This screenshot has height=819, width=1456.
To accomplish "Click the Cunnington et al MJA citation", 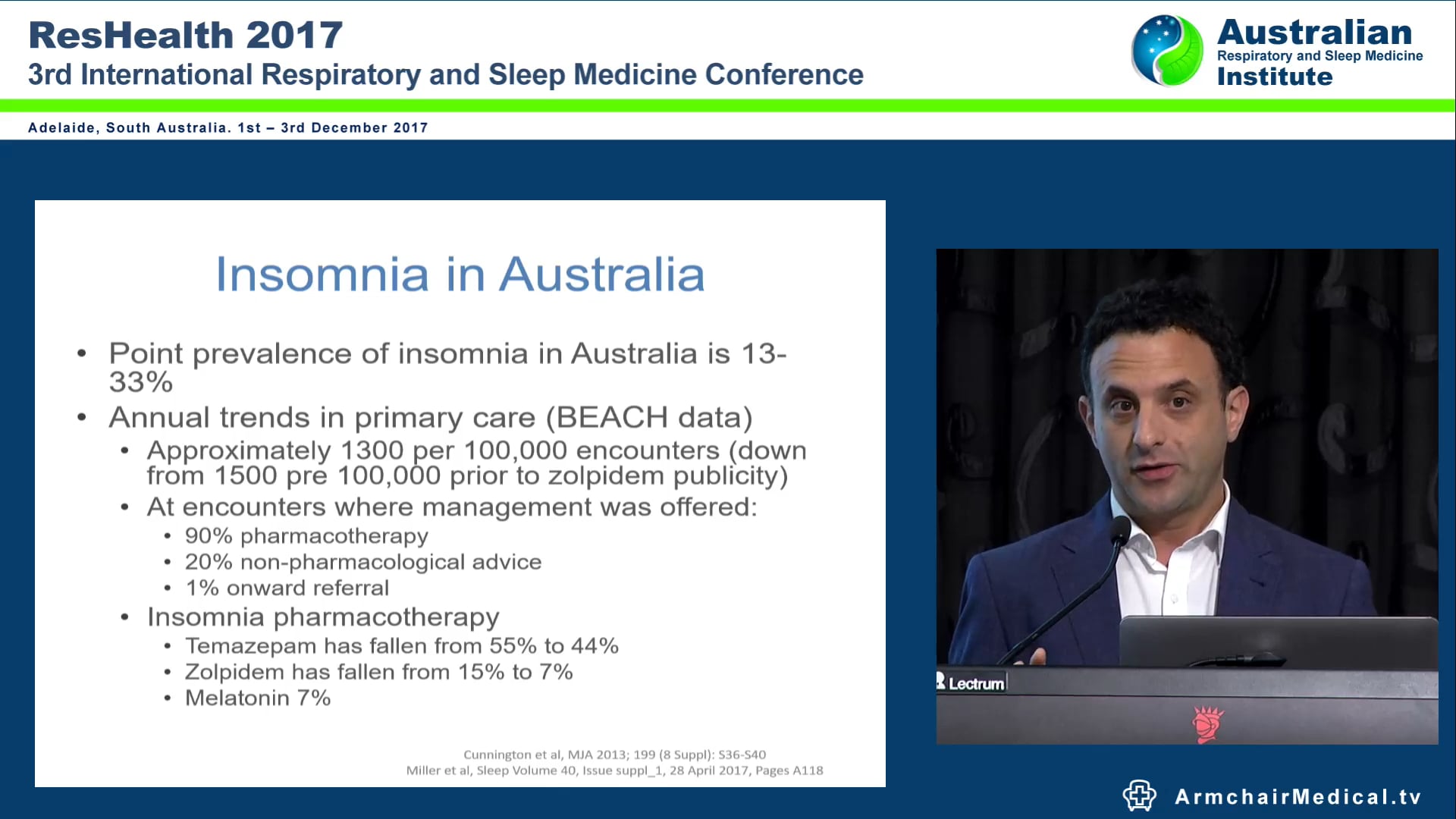I will tap(614, 755).
